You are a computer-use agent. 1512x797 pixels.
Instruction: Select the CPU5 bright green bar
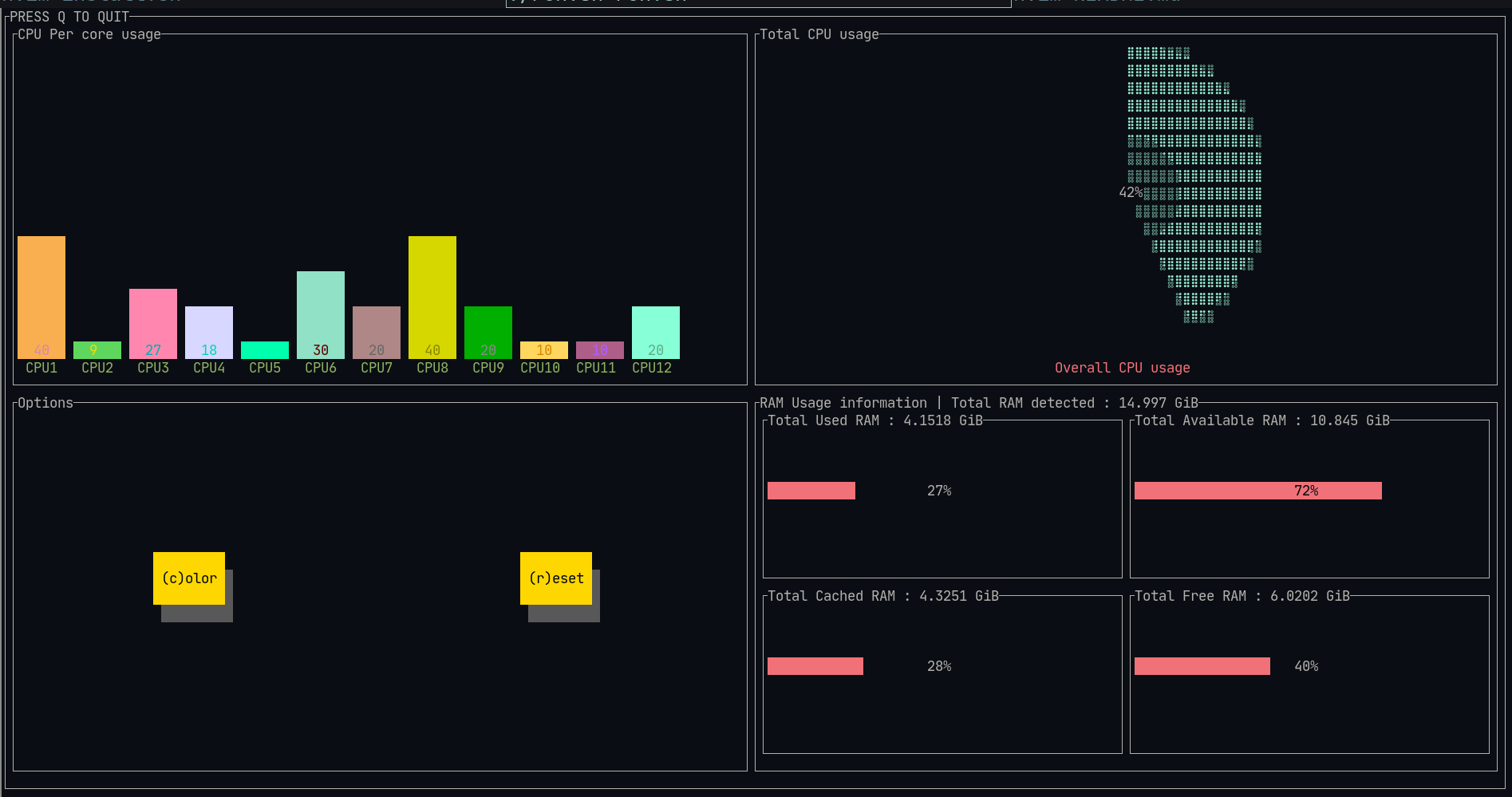tap(265, 350)
